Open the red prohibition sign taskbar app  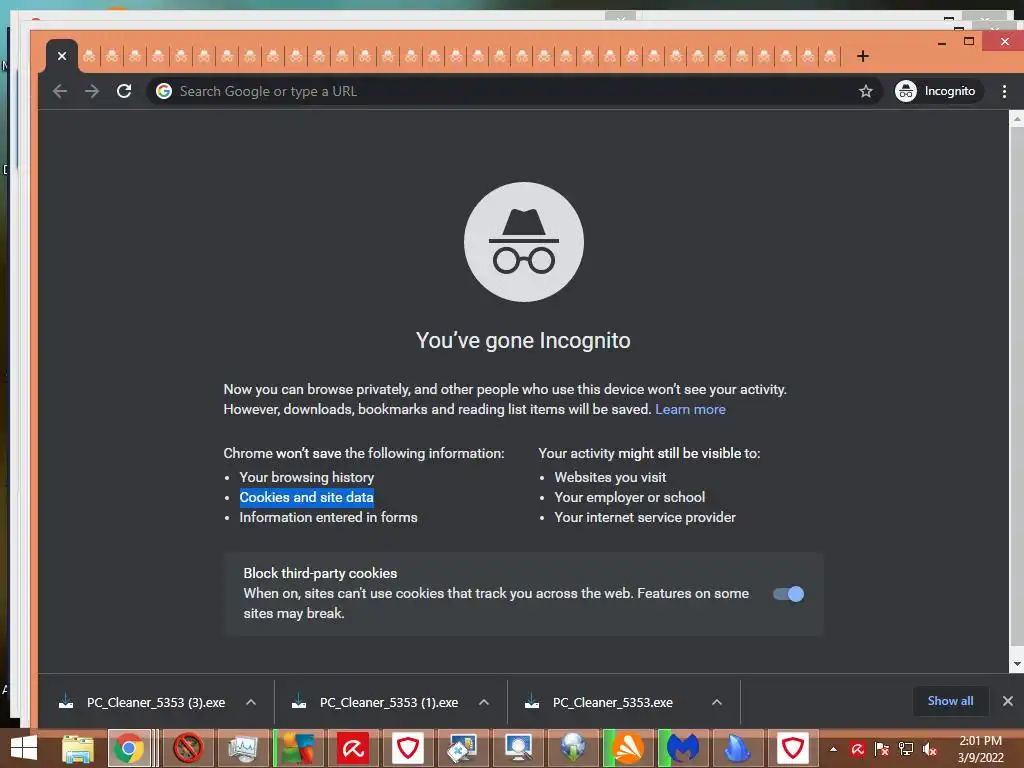pos(187,748)
